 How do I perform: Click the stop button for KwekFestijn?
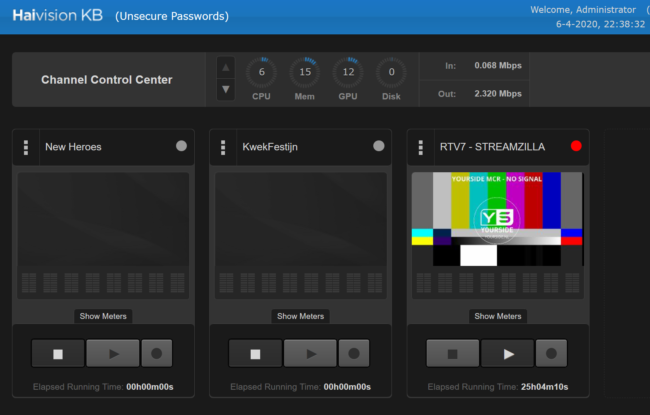[x=255, y=353]
